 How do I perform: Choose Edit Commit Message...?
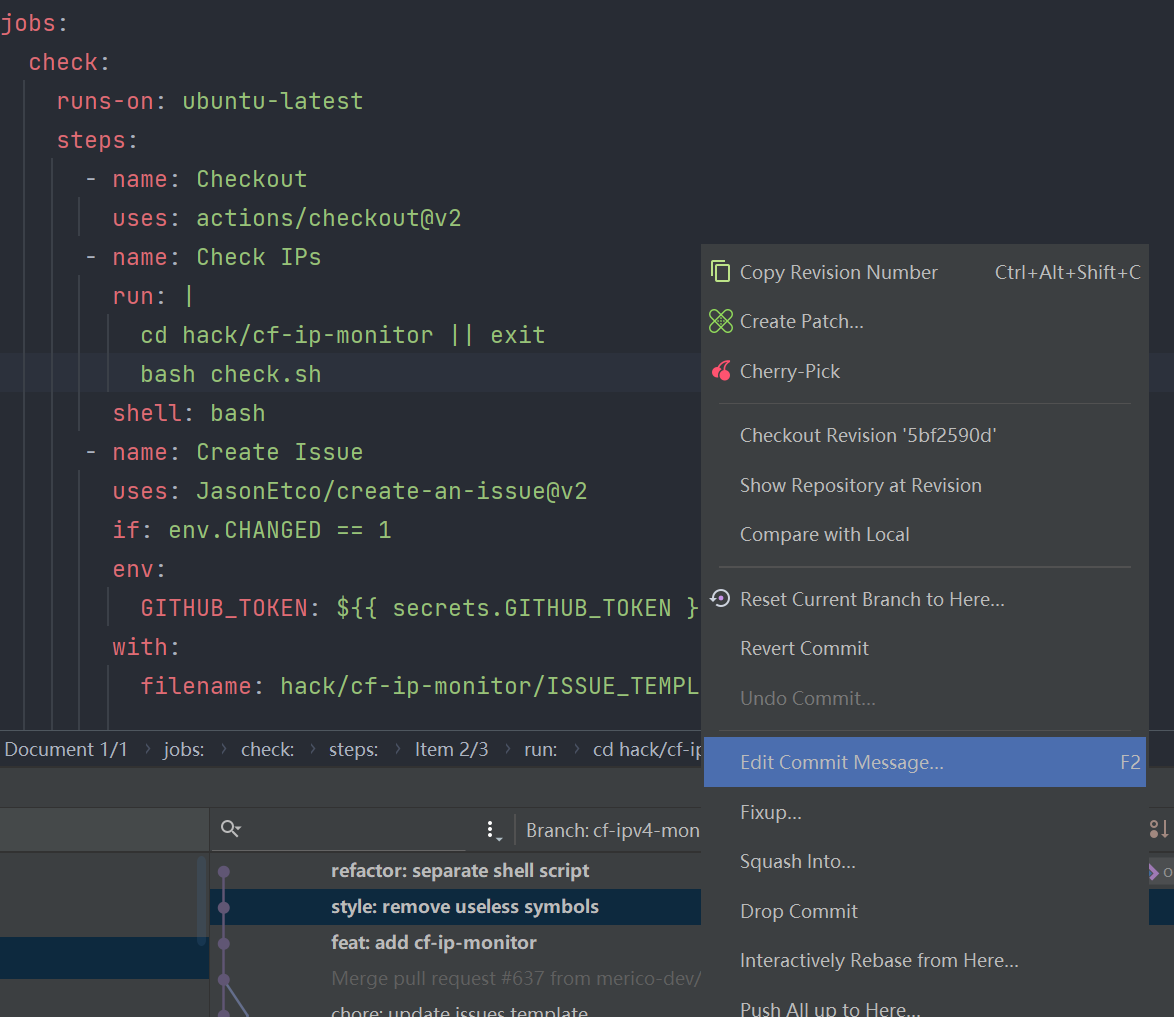925,762
